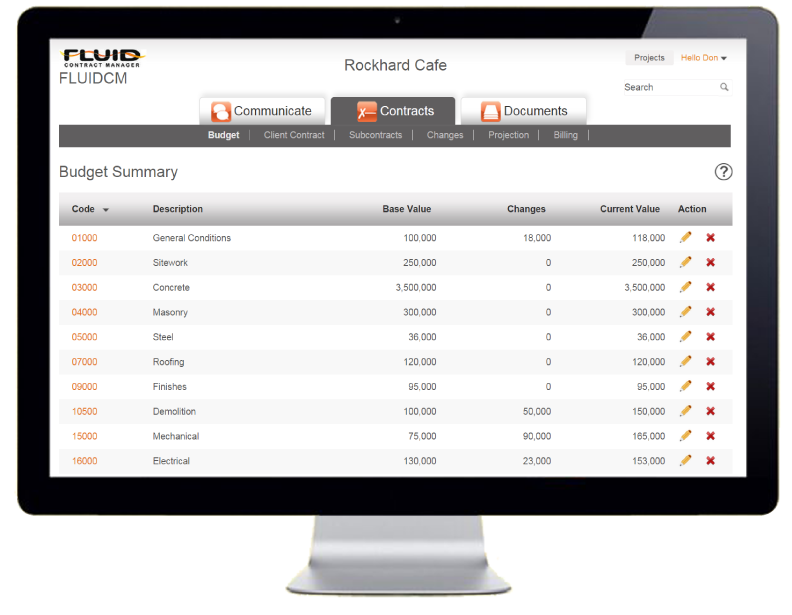
Task: Click the Action column header
Action: [692, 209]
